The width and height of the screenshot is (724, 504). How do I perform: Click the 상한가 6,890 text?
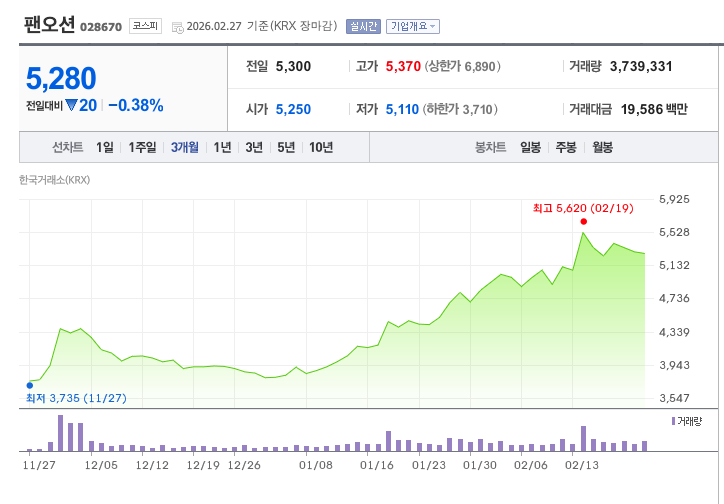(x=462, y=66)
